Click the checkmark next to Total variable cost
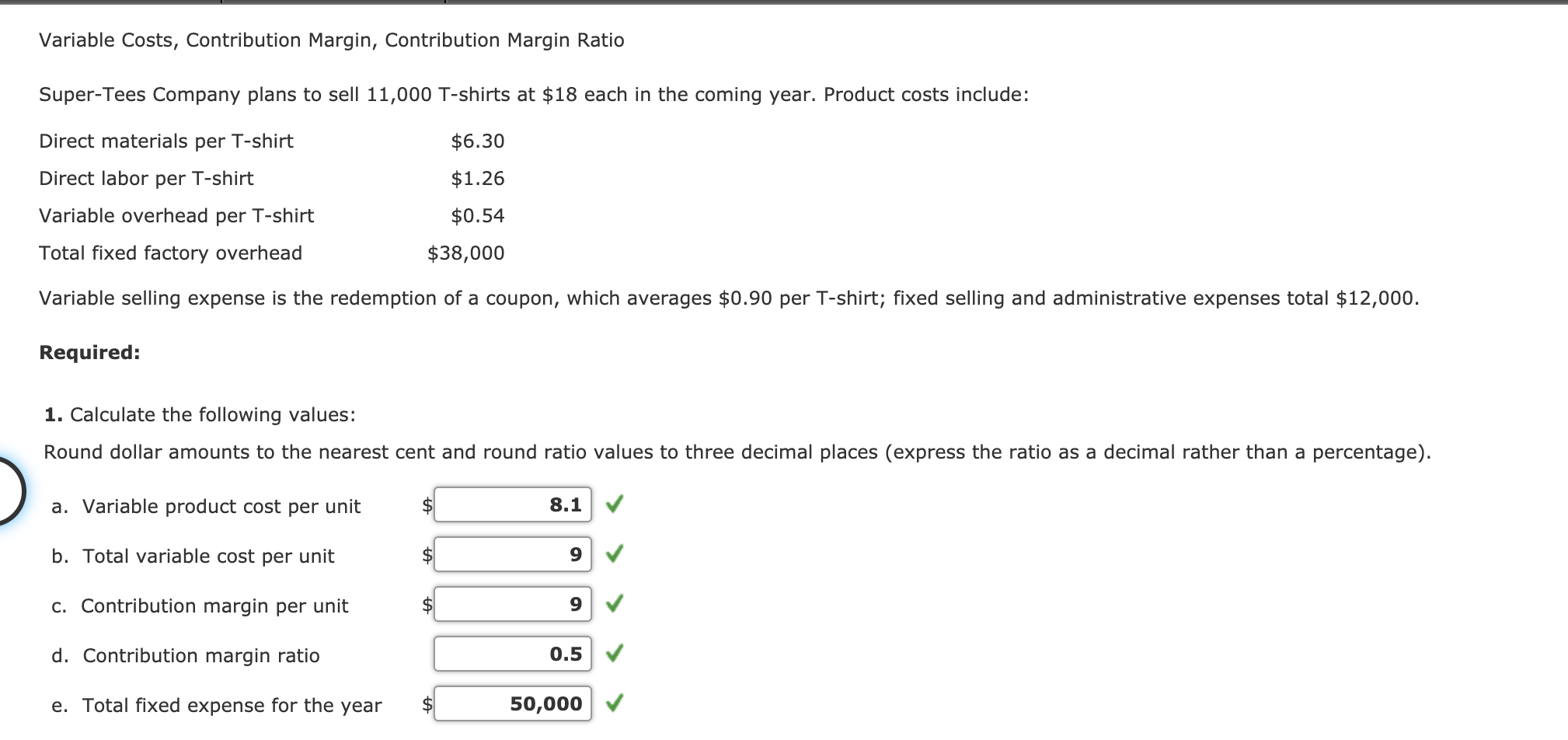Screen dimensions: 1568x740 [615, 554]
